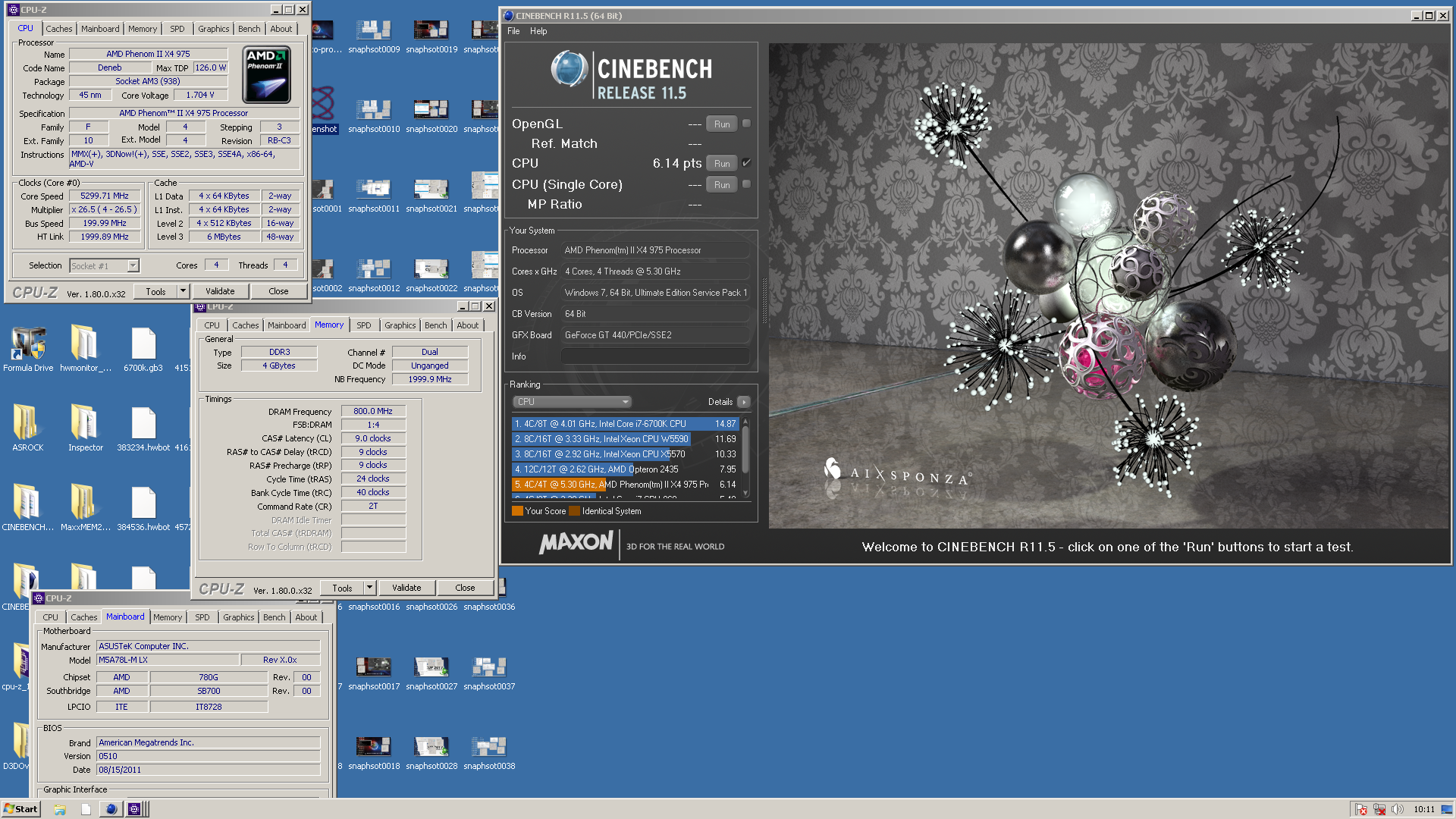
Task: Click Tools button in top CPU-Z window
Action: [155, 291]
